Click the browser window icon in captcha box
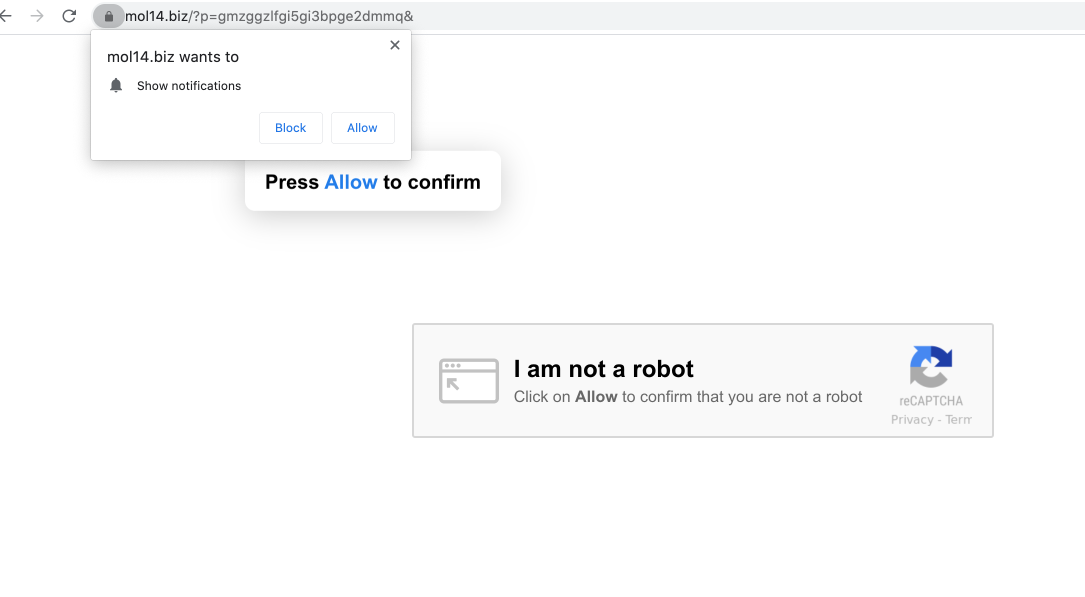1085x597 pixels. click(468, 381)
